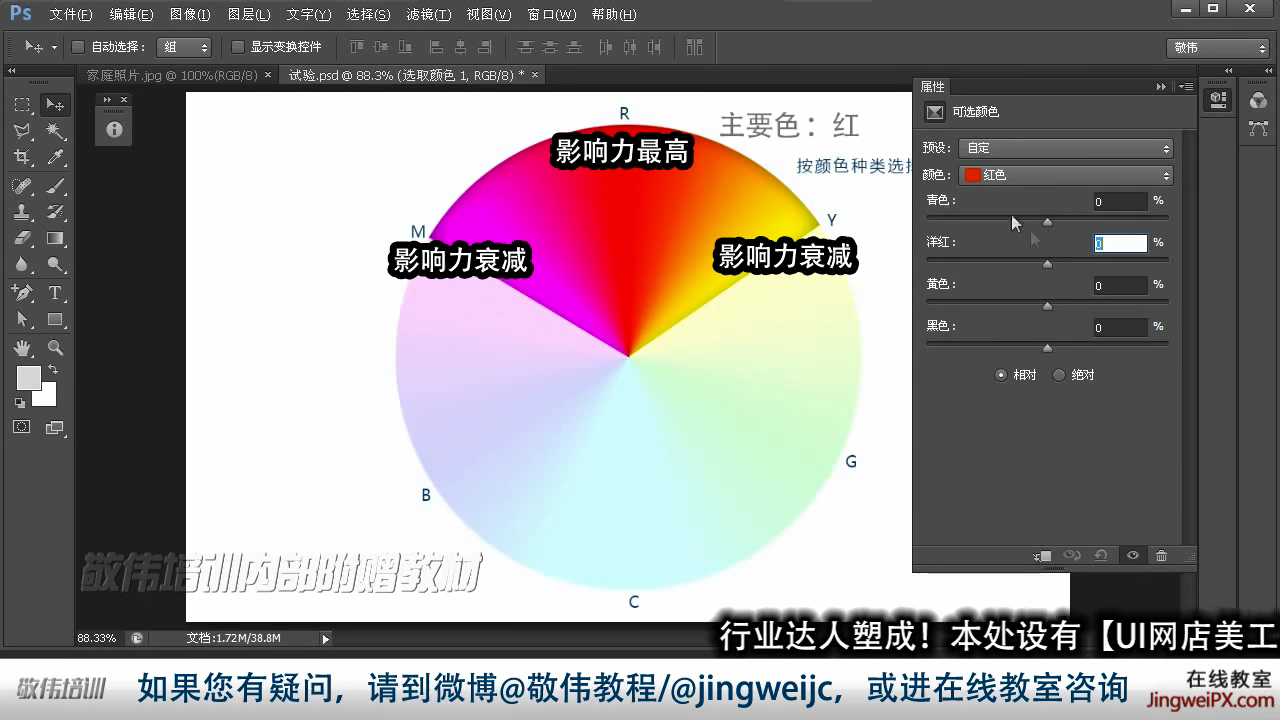
Task: Delete the adjustment layer via trash icon
Action: (x=1161, y=556)
